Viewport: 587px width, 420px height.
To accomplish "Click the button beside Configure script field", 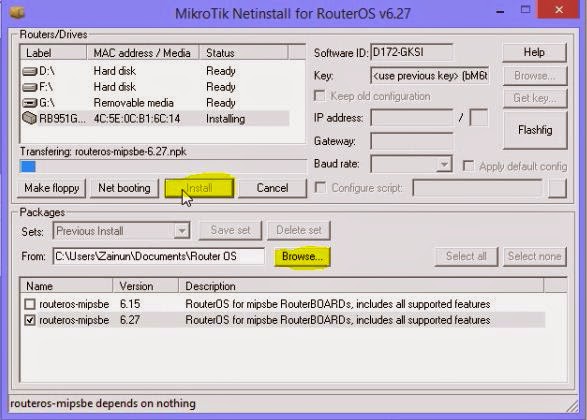I will 557,188.
